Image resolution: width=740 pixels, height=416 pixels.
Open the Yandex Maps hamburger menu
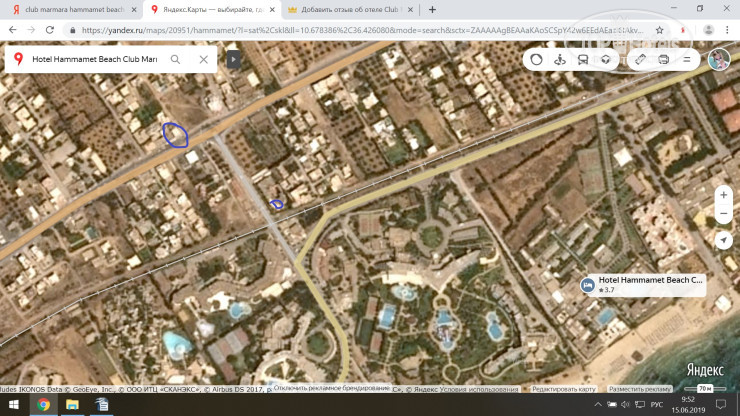(686, 59)
